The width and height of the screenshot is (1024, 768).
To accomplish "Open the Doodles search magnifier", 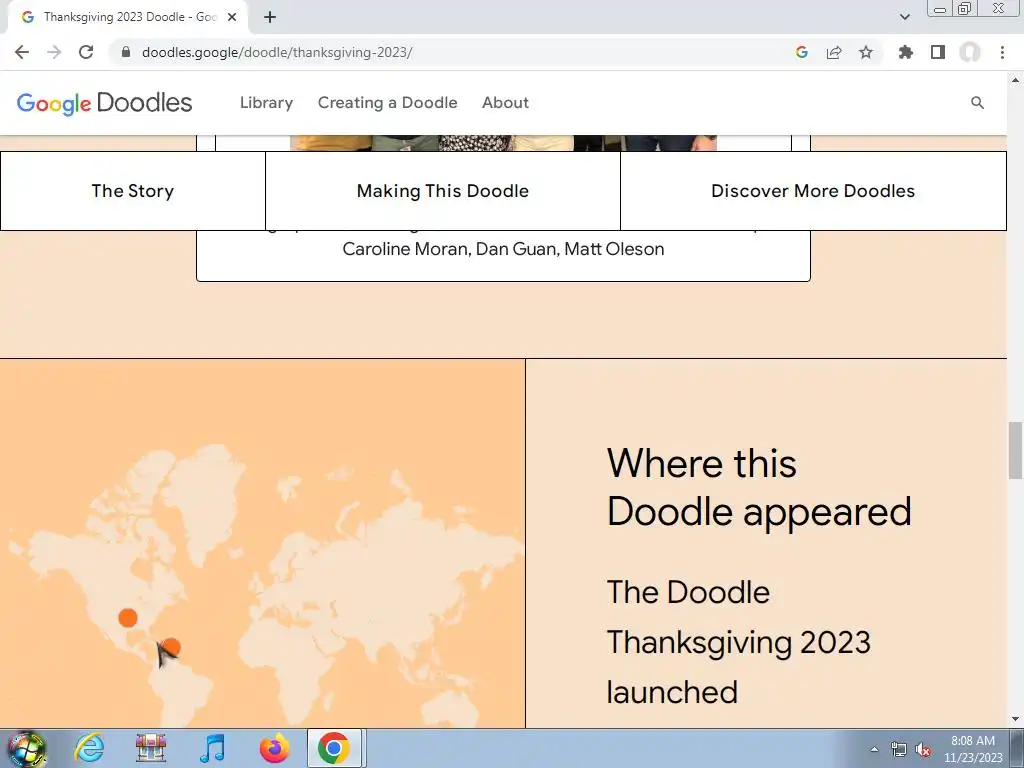I will click(x=978, y=103).
